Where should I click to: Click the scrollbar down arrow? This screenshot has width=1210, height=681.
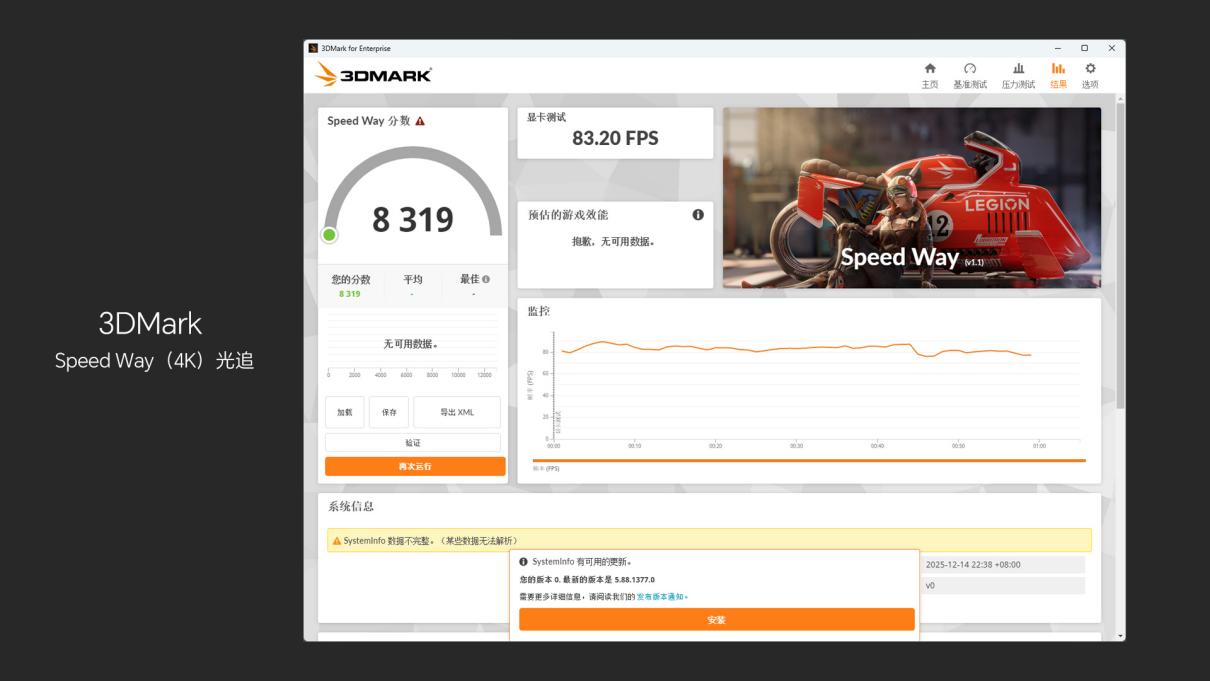click(x=1120, y=635)
